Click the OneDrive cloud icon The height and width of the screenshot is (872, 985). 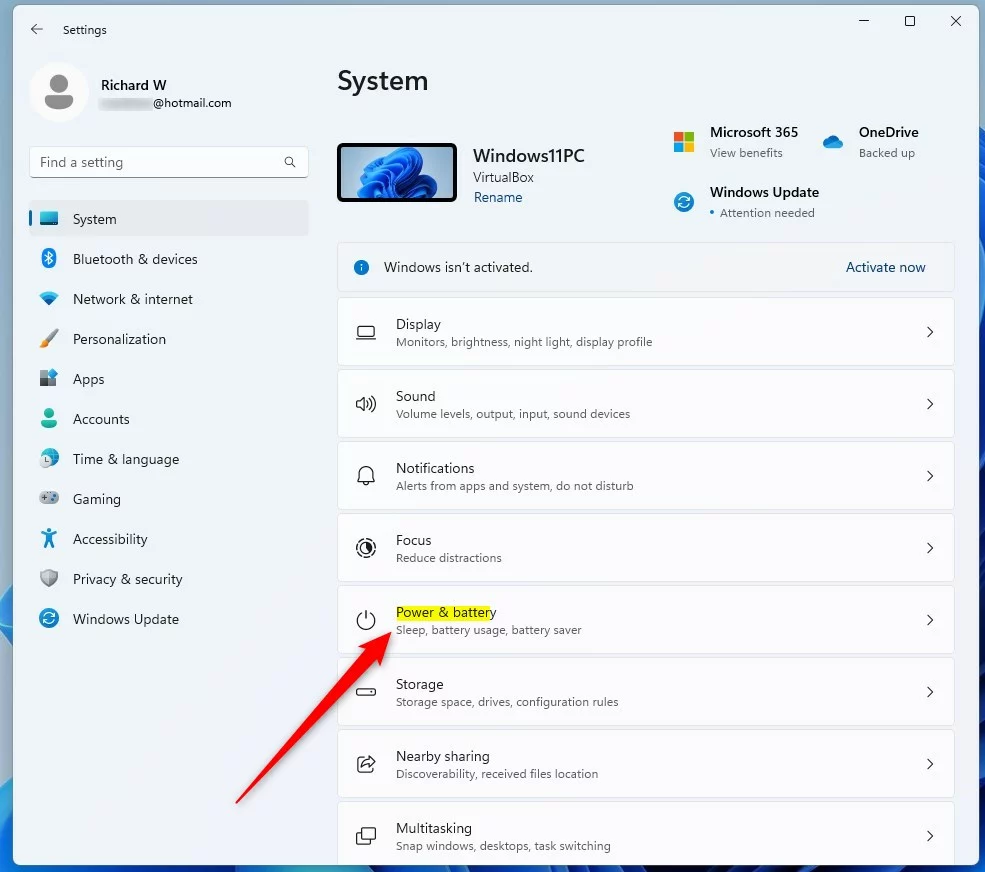coord(833,142)
